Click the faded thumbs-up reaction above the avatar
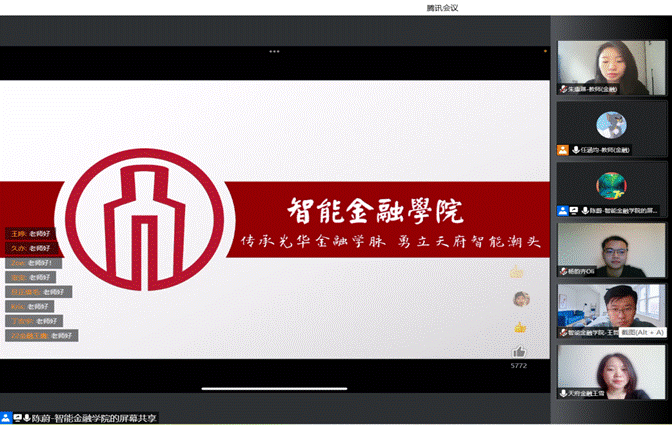The image size is (672, 425). (516, 272)
